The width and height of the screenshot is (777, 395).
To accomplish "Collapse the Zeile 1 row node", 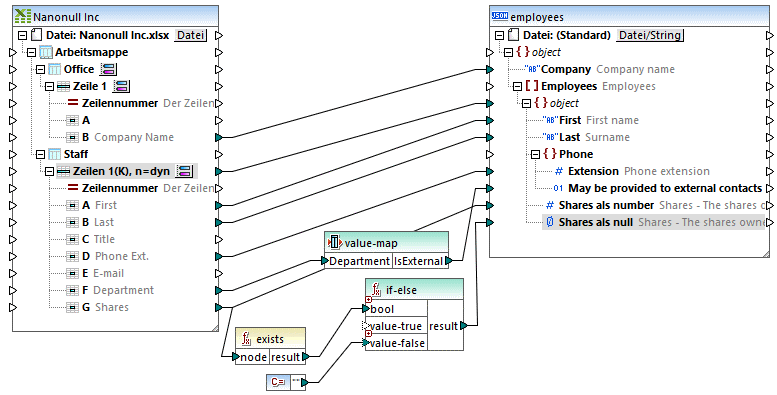I will [x=49, y=86].
